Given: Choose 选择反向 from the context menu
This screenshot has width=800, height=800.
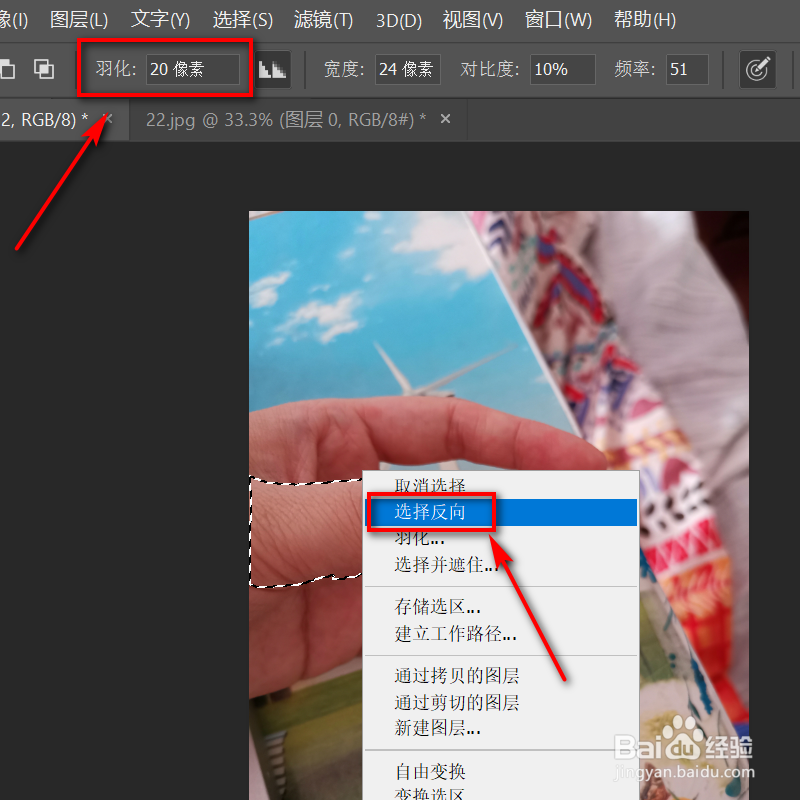Looking at the screenshot, I should tap(431, 512).
